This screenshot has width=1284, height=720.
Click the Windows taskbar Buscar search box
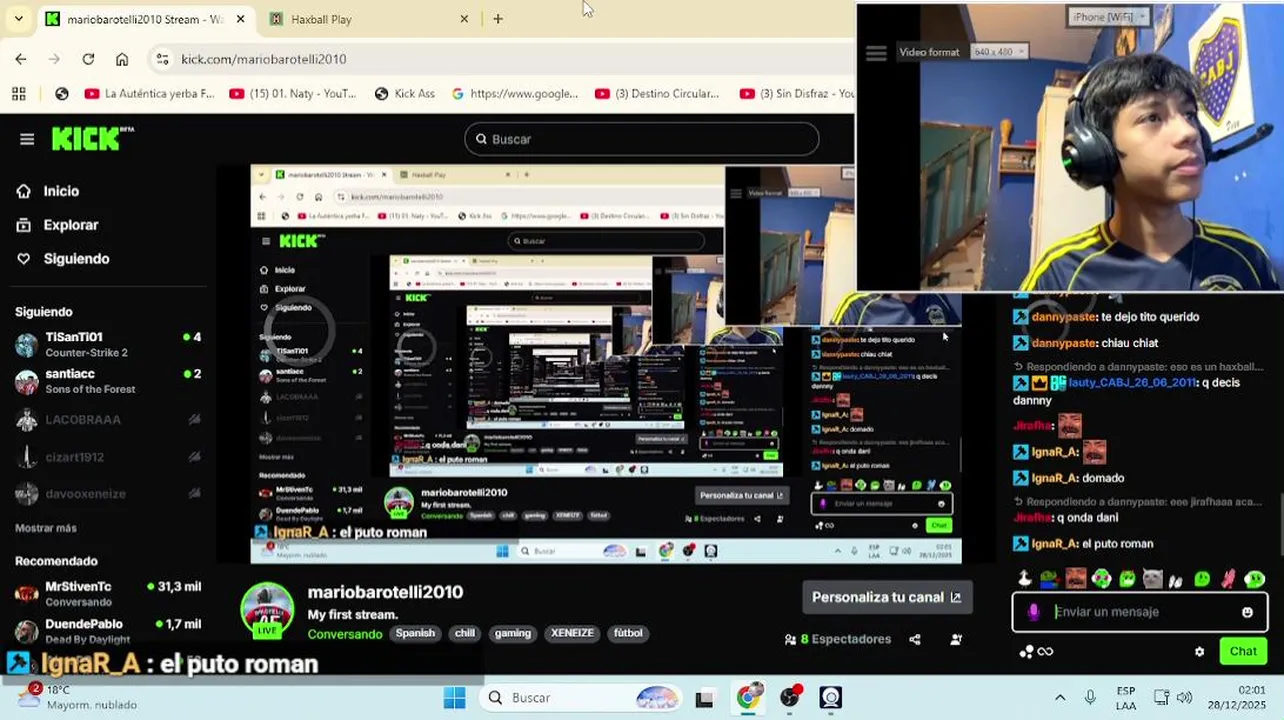(x=580, y=697)
